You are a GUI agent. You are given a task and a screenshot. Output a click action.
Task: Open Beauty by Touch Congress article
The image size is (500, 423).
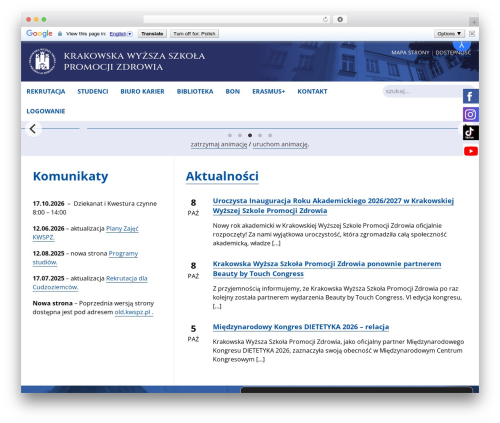(327, 269)
